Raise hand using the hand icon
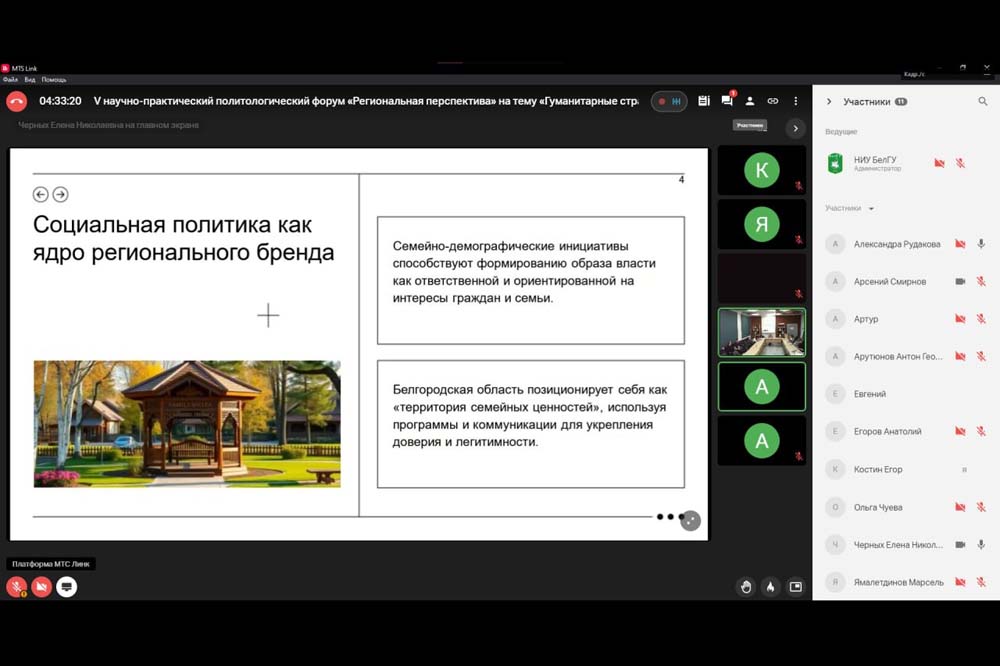The image size is (1000, 666). [x=746, y=587]
